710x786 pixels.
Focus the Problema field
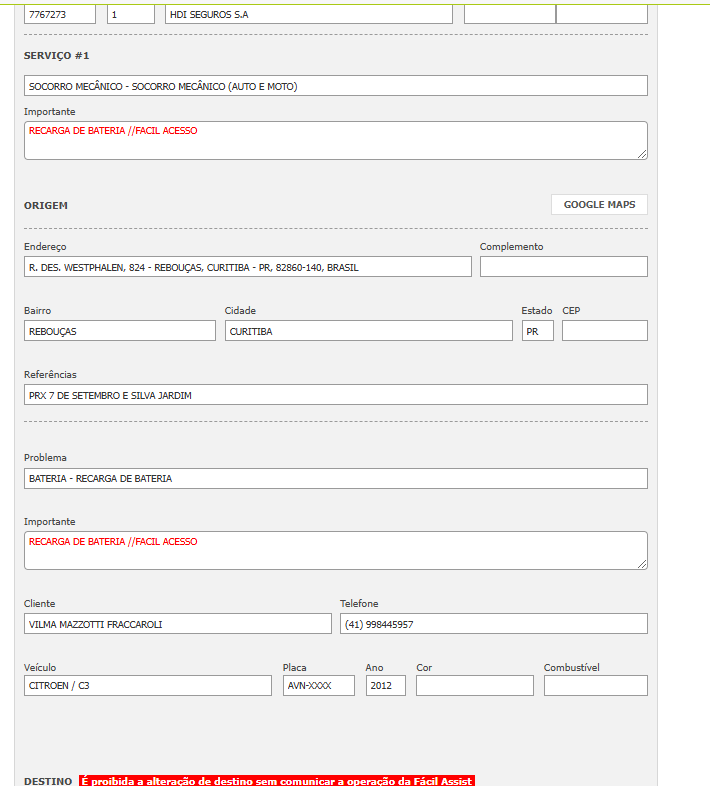[335, 478]
